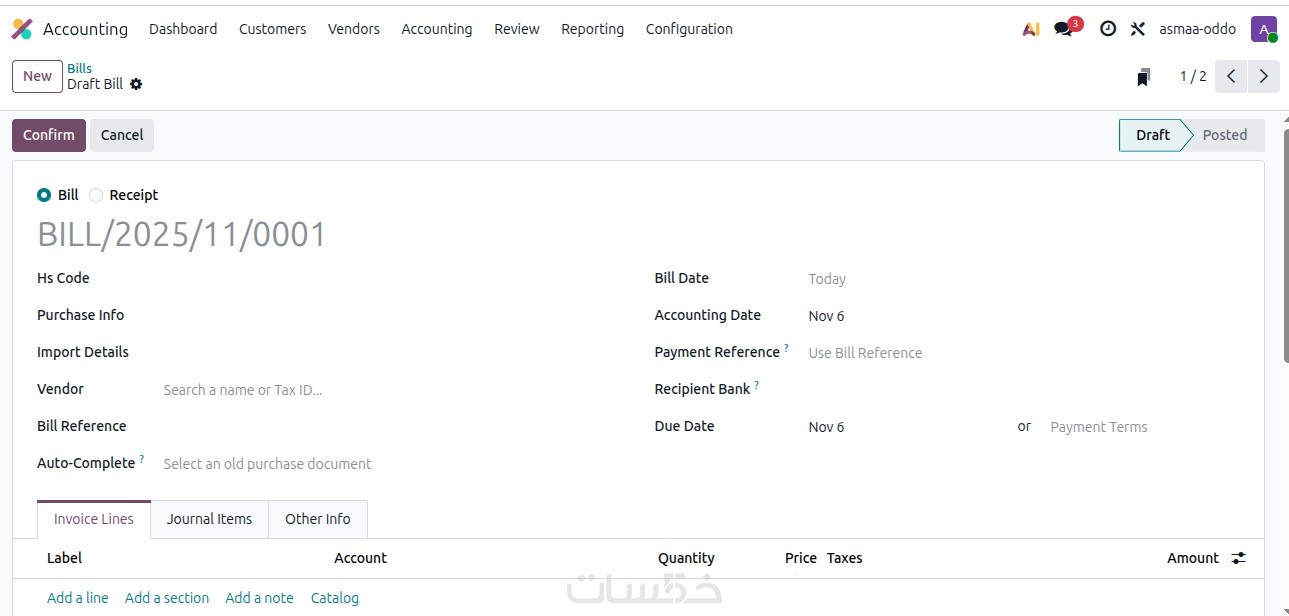
Task: Go to the previous record arrow
Action: point(1231,76)
